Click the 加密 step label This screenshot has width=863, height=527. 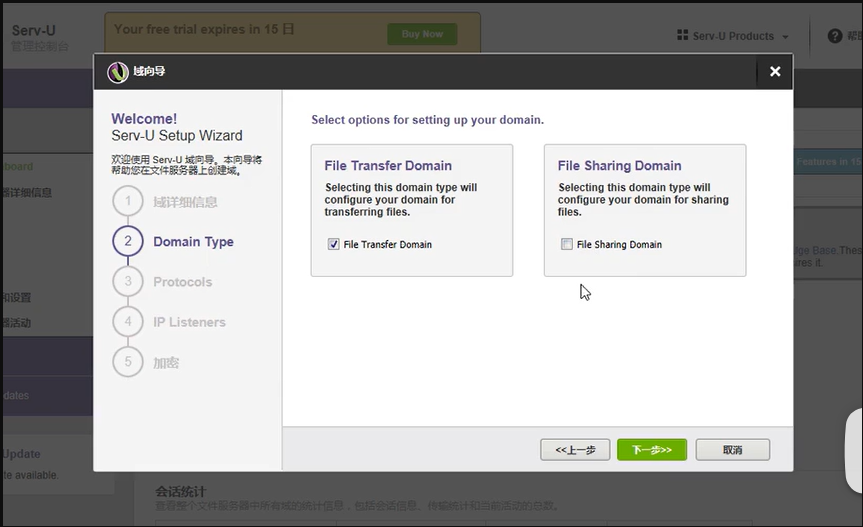166,363
